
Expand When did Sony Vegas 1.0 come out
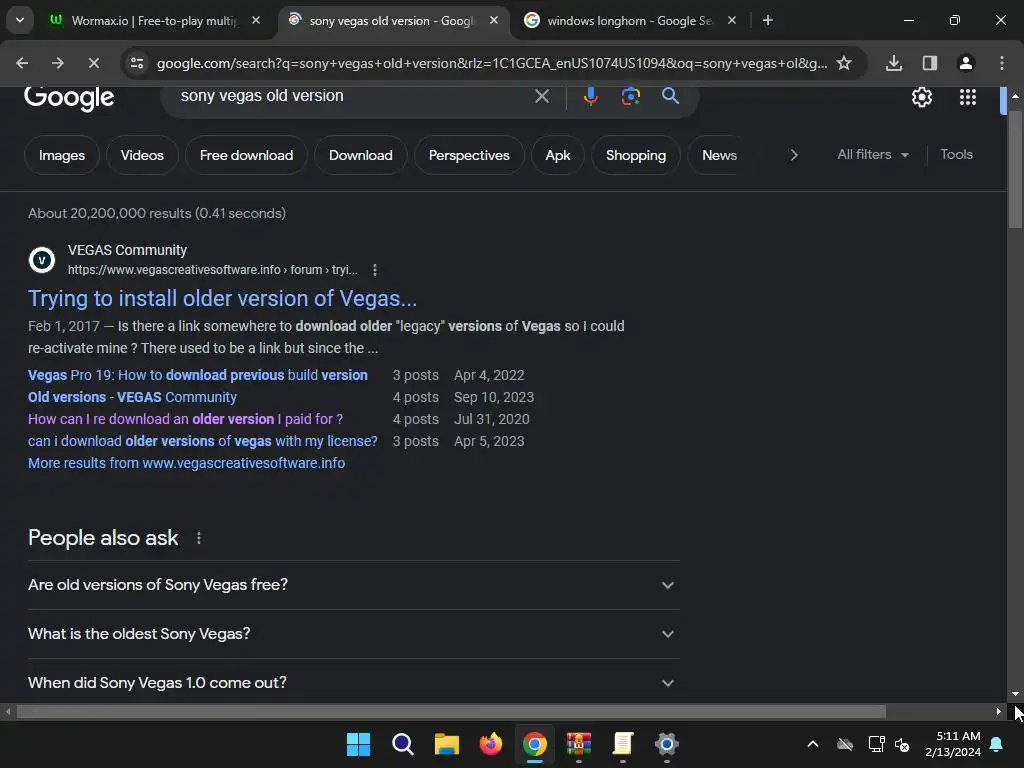coord(353,682)
